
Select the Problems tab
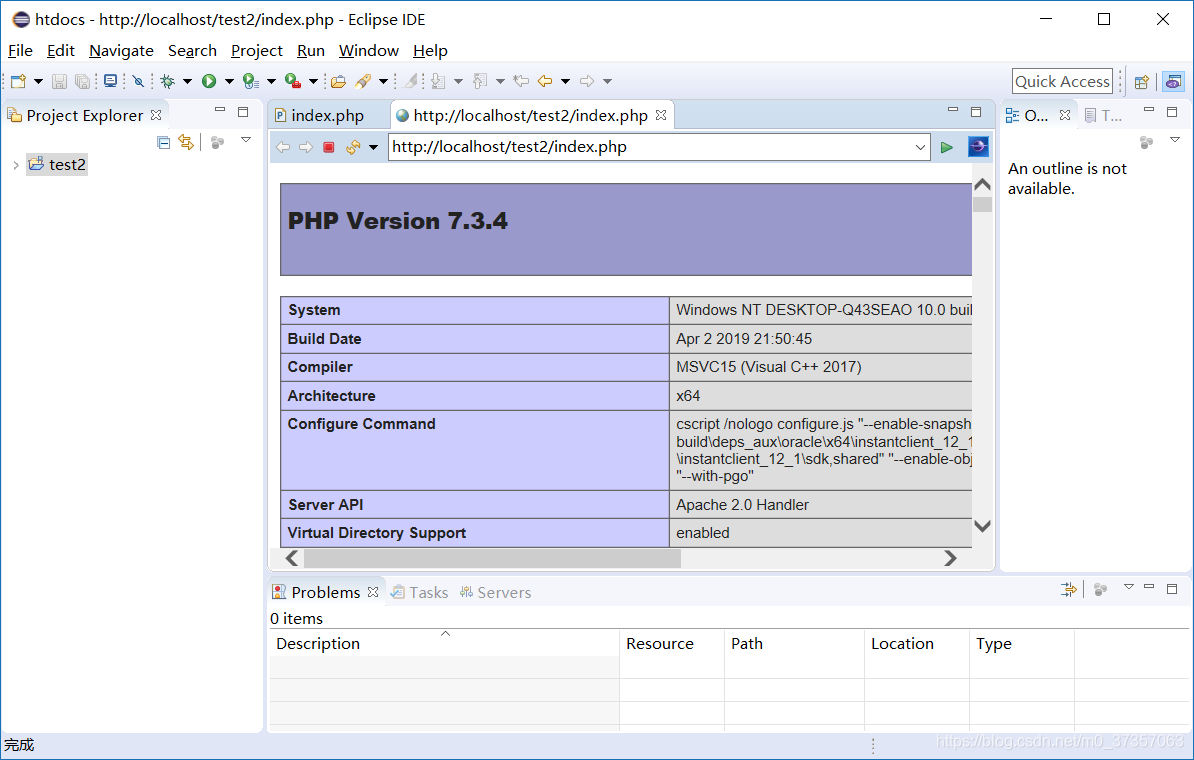pyautogui.click(x=325, y=592)
